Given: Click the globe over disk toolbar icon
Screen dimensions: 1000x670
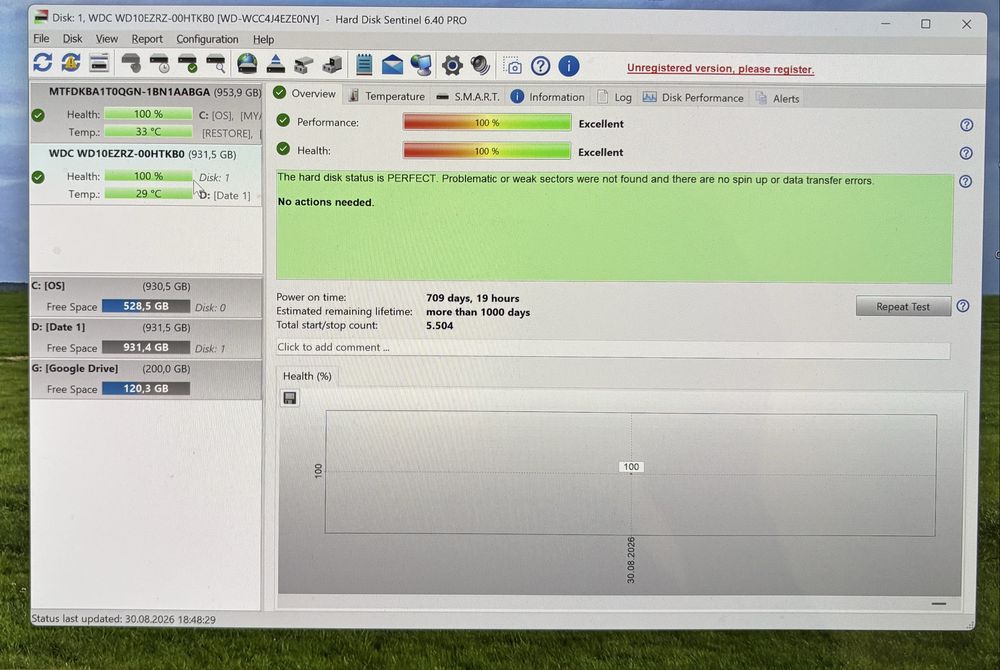Looking at the screenshot, I should [247, 64].
